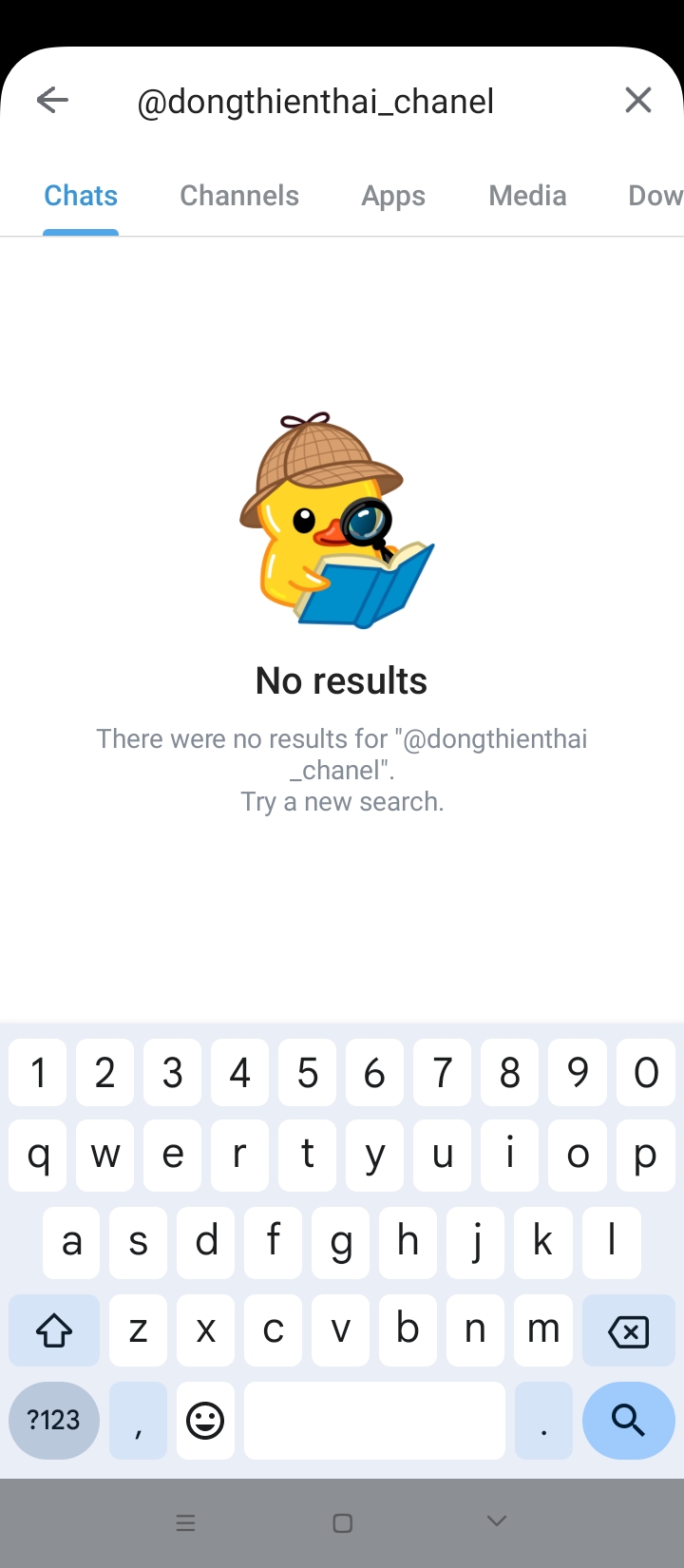Open the partially visible Downloads tab

coord(655,196)
